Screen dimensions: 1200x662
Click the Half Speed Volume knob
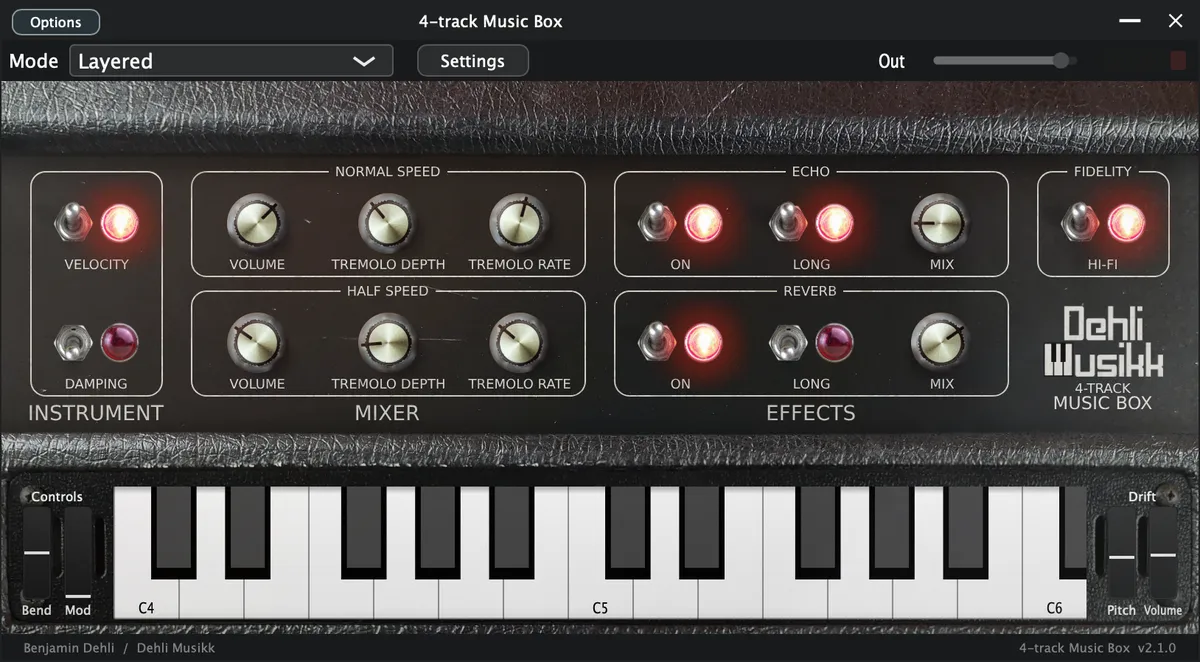tap(257, 343)
